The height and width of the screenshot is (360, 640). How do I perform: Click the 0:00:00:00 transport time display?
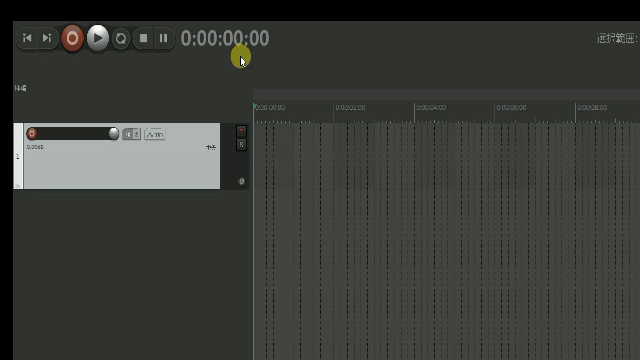click(x=224, y=38)
